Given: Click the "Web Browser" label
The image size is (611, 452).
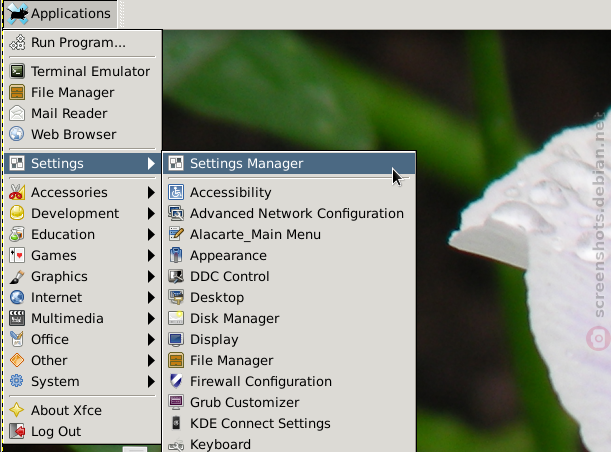Looking at the screenshot, I should coord(74,134).
